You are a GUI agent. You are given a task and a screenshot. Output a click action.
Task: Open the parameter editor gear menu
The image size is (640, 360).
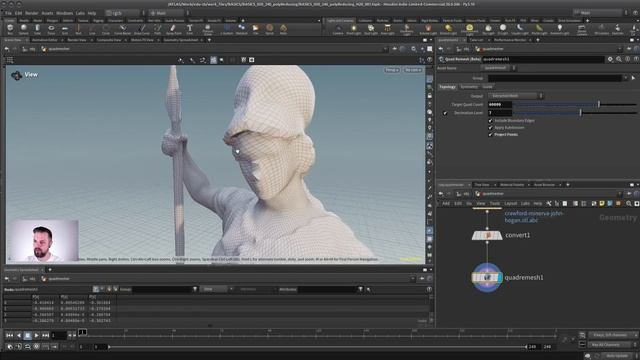click(610, 59)
